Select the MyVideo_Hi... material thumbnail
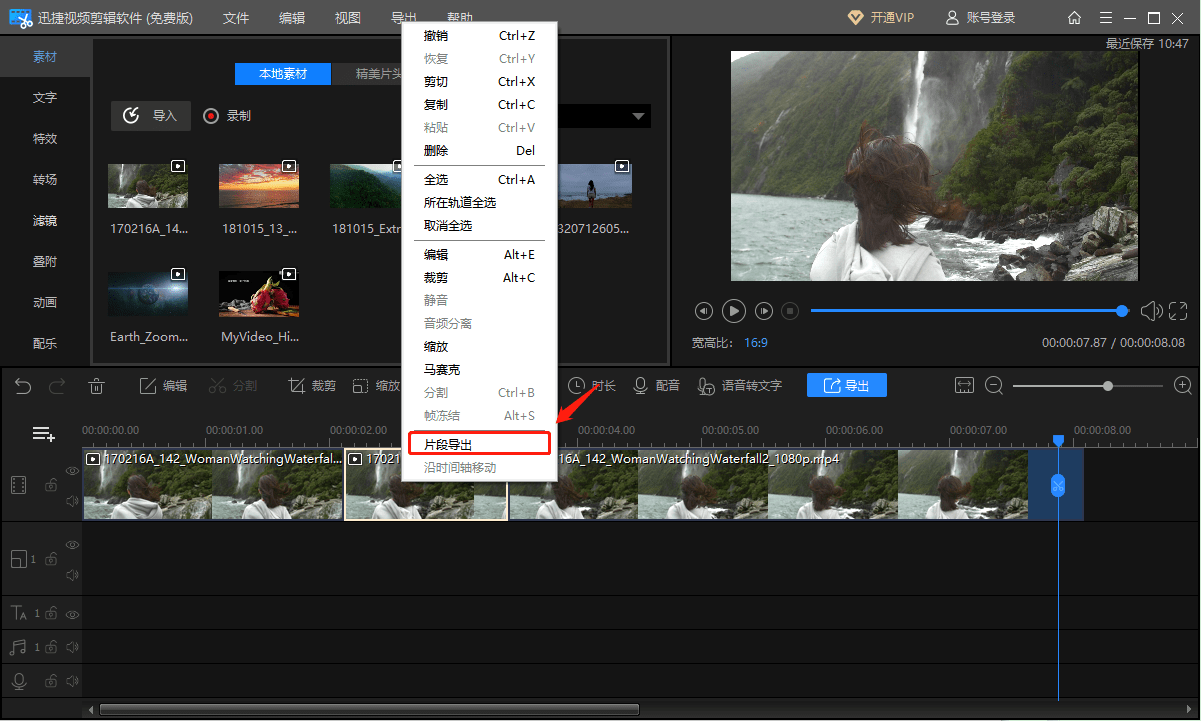This screenshot has width=1201, height=721. 259,294
